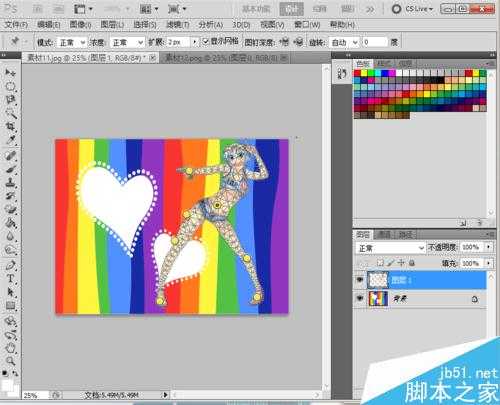The image size is (500, 405).
Task: Open the layer blend mode 正常 dropdown
Action: tap(390, 248)
